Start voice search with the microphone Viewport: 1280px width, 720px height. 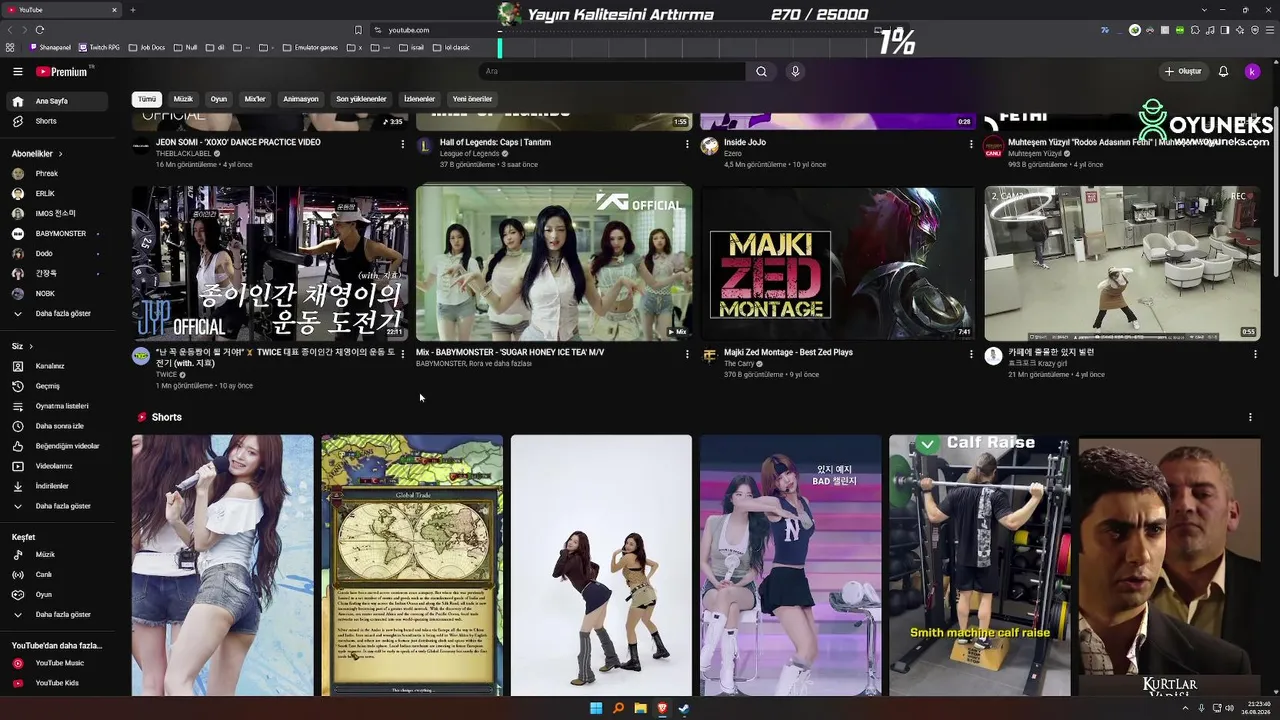pos(795,72)
